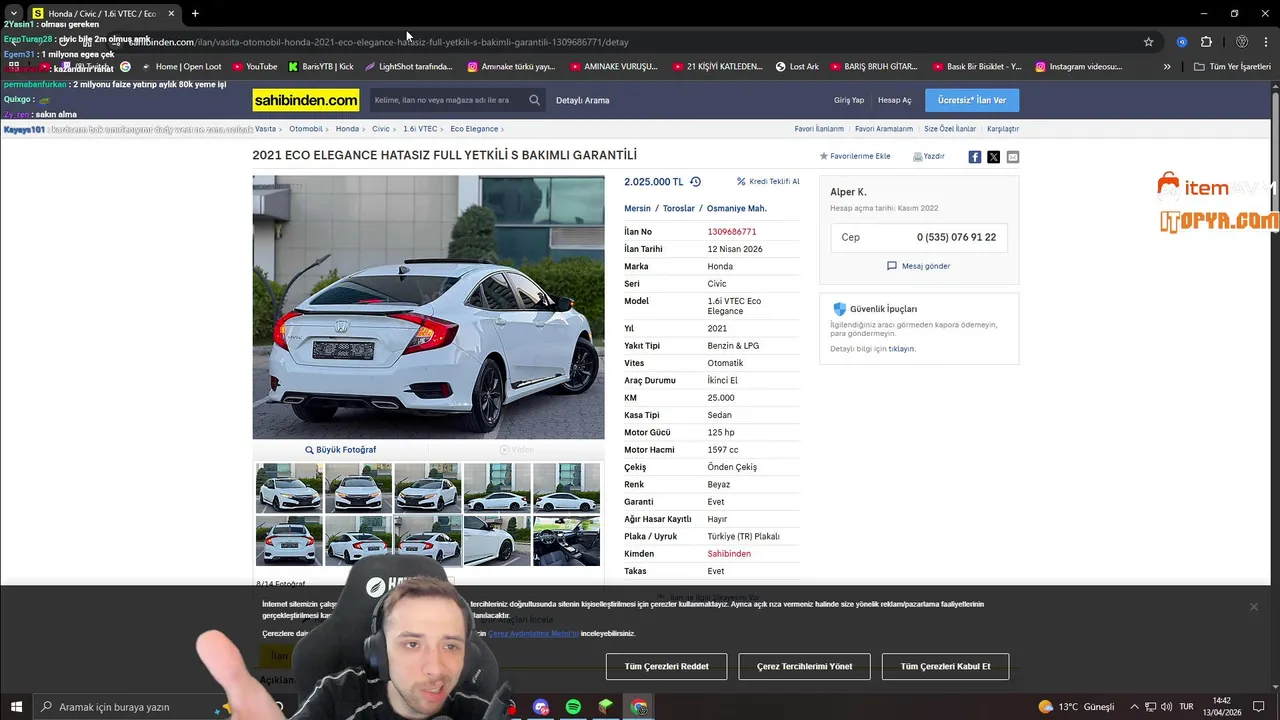Go to Honda breadcrumb

tap(347, 129)
